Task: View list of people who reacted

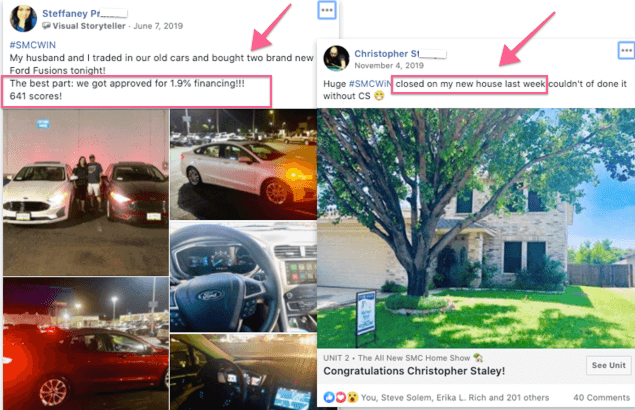Action: coord(455,397)
